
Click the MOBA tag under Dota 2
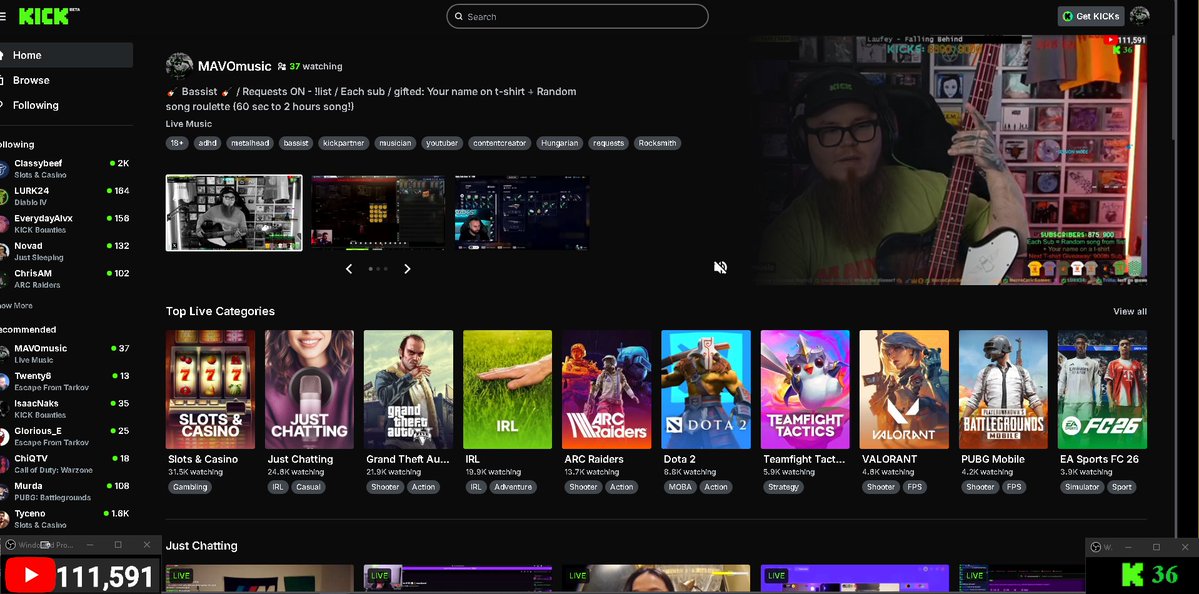[x=680, y=487]
